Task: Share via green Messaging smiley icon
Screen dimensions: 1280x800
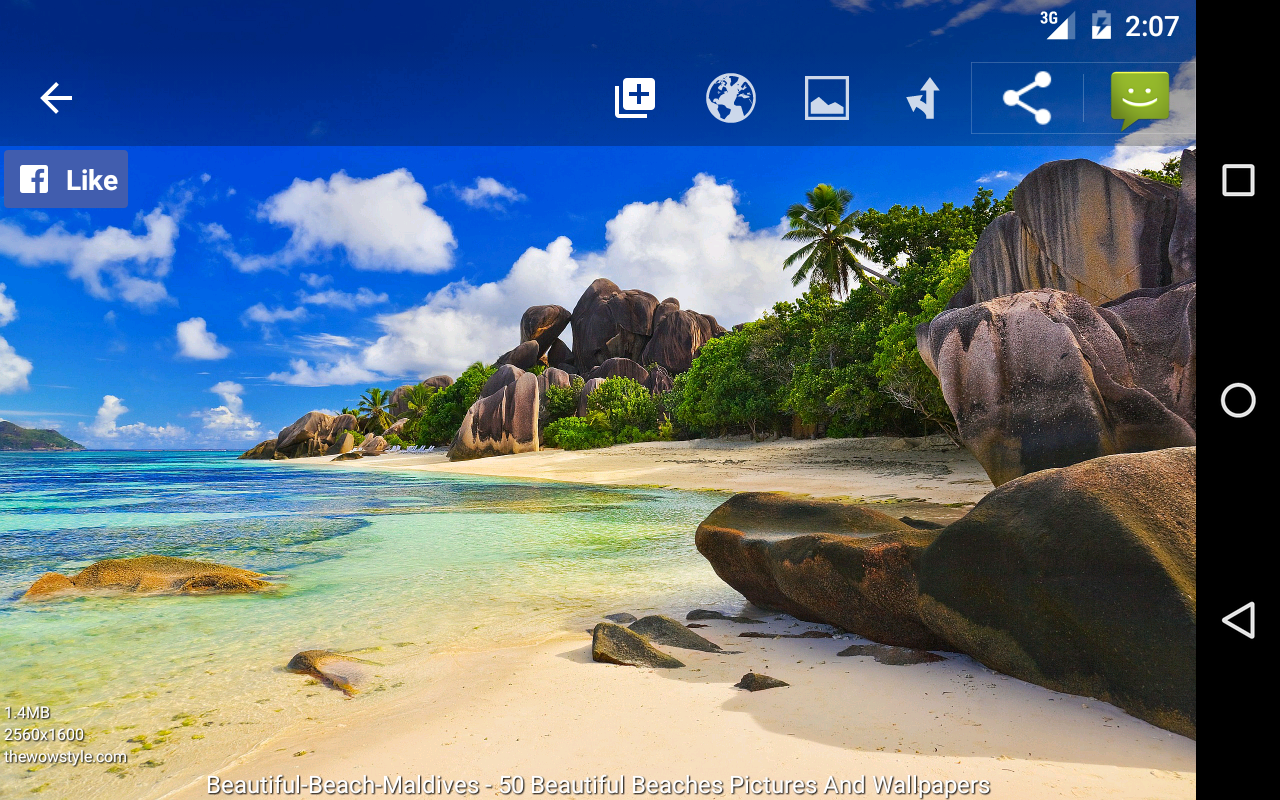Action: [1140, 98]
